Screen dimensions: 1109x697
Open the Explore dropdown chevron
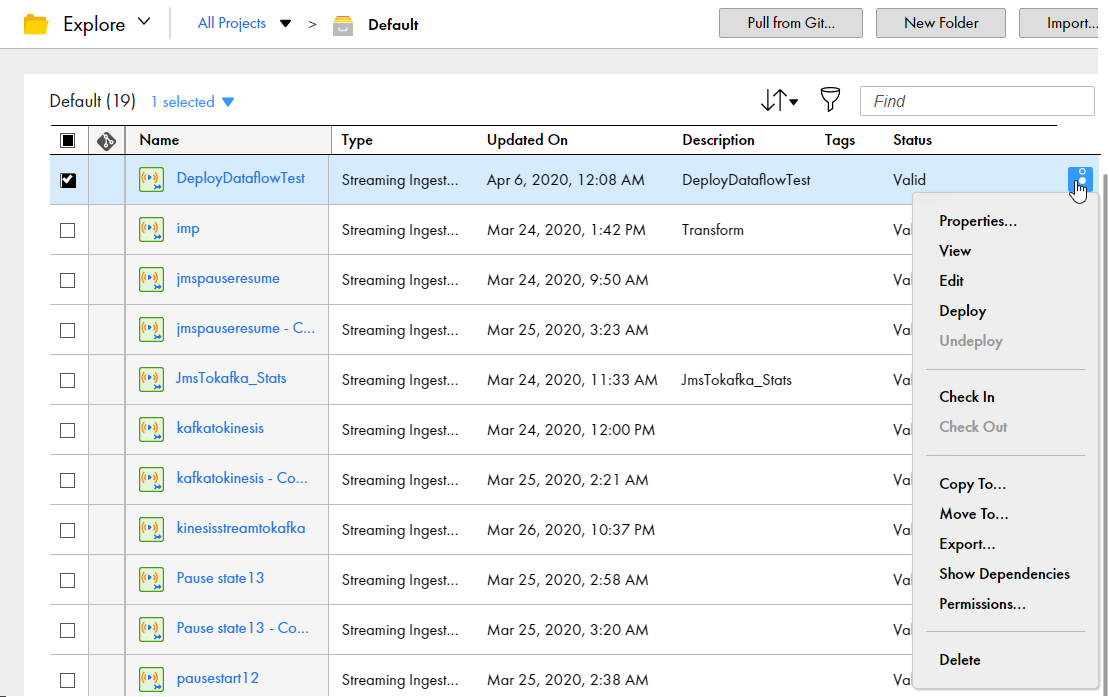144,22
